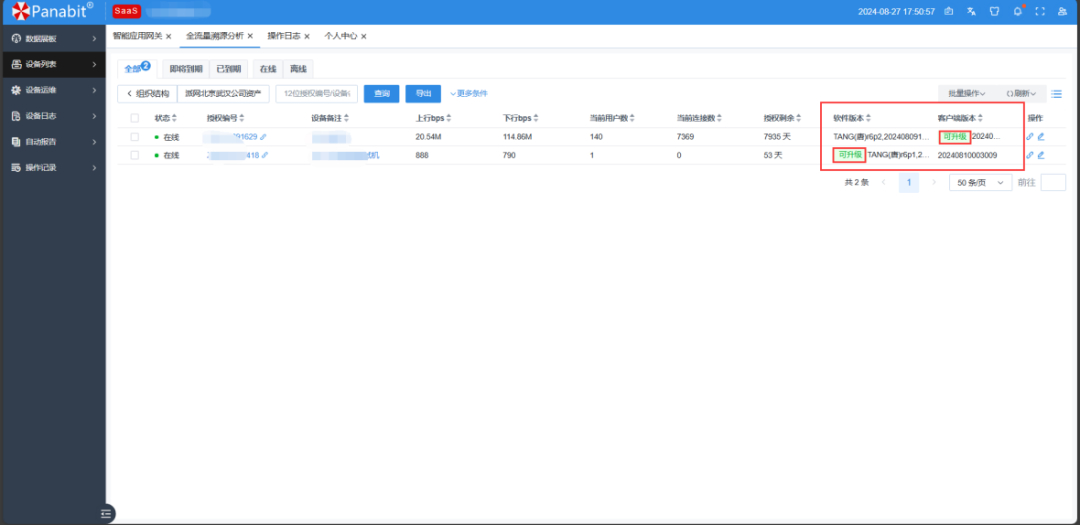The width and height of the screenshot is (1080, 525).
Task: Select the 已到期 filter tab
Action: click(228, 69)
